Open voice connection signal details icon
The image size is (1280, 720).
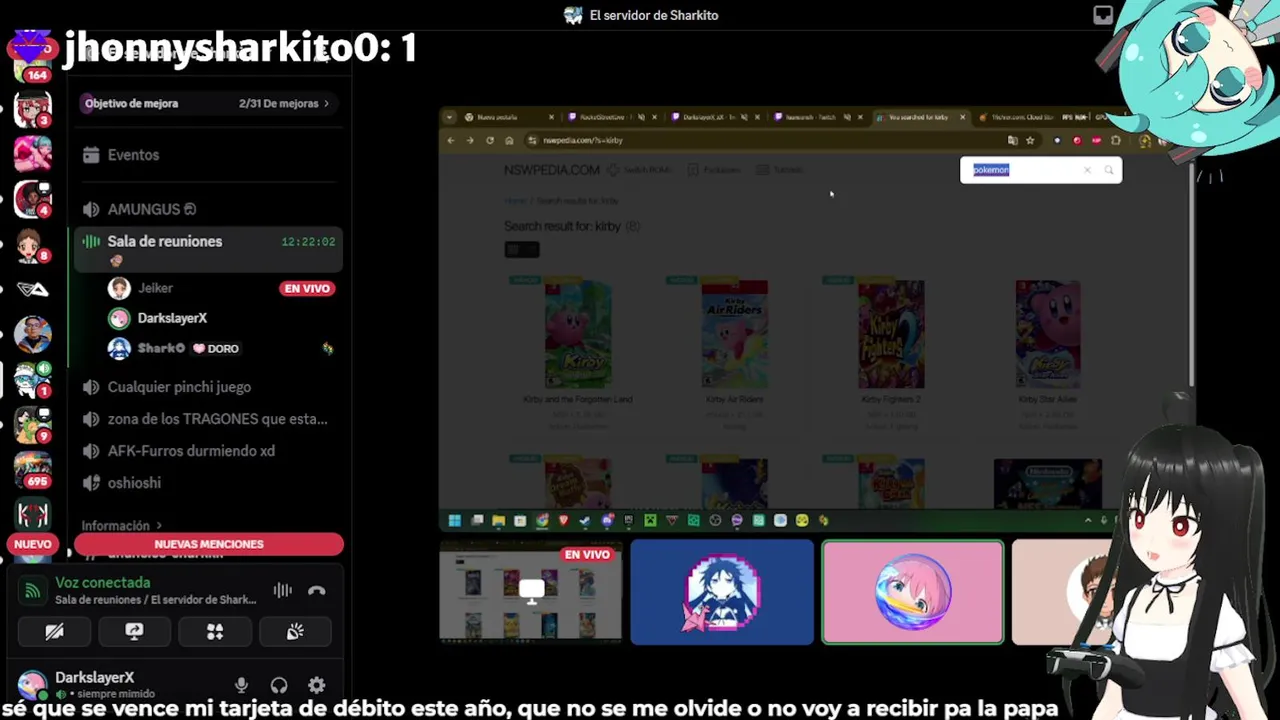33,591
